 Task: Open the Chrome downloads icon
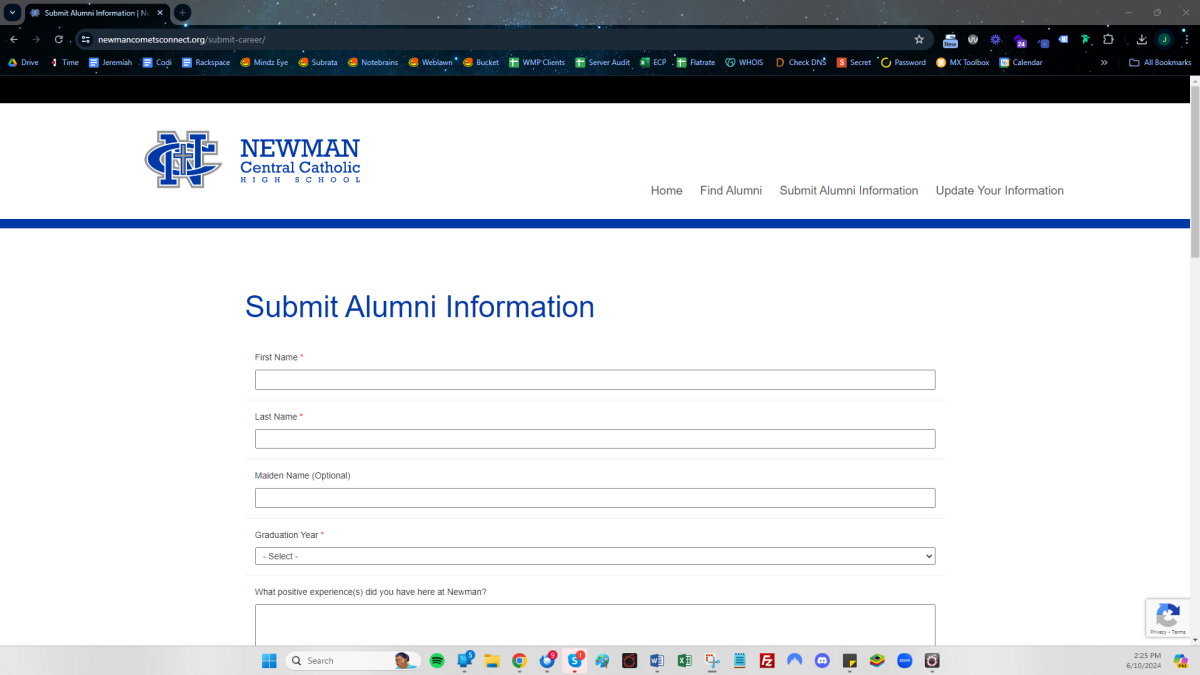(1141, 39)
